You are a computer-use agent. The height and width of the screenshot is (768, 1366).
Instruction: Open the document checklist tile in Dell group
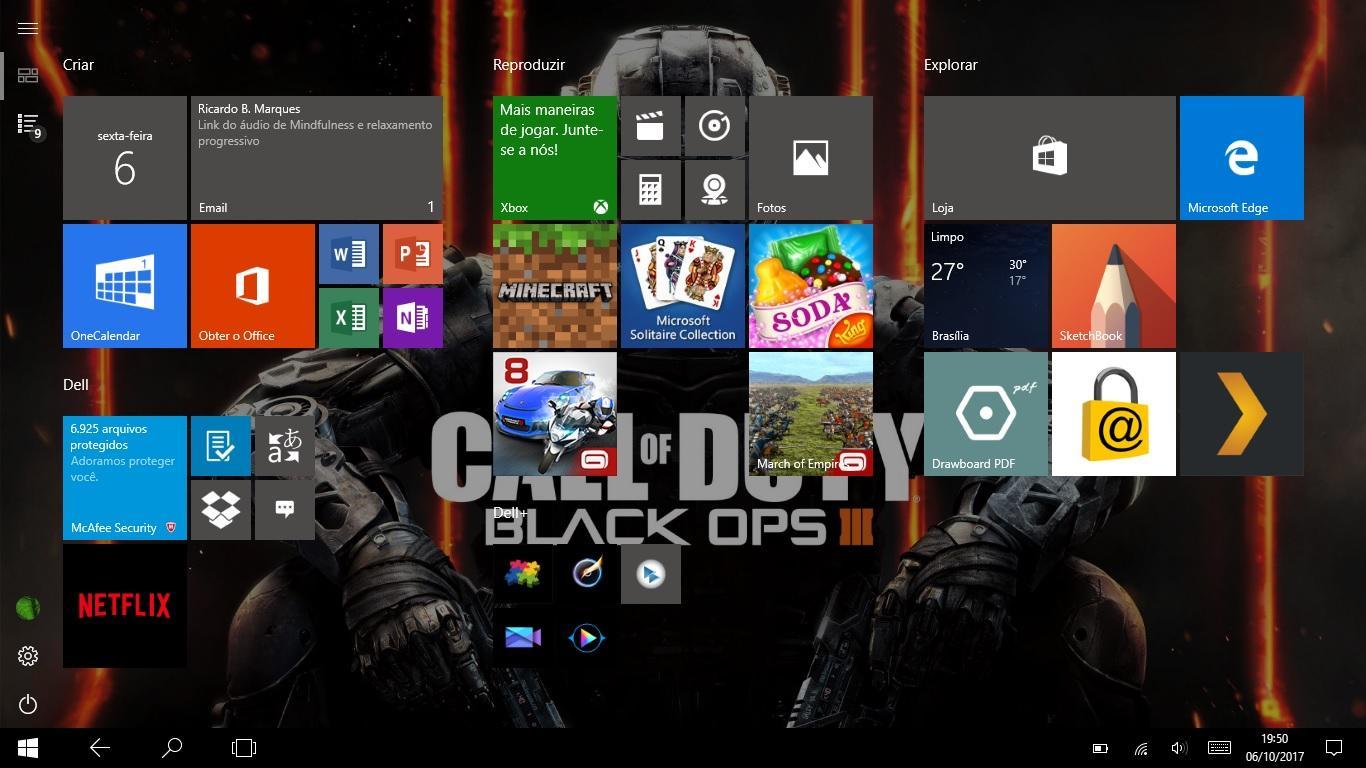tap(221, 446)
